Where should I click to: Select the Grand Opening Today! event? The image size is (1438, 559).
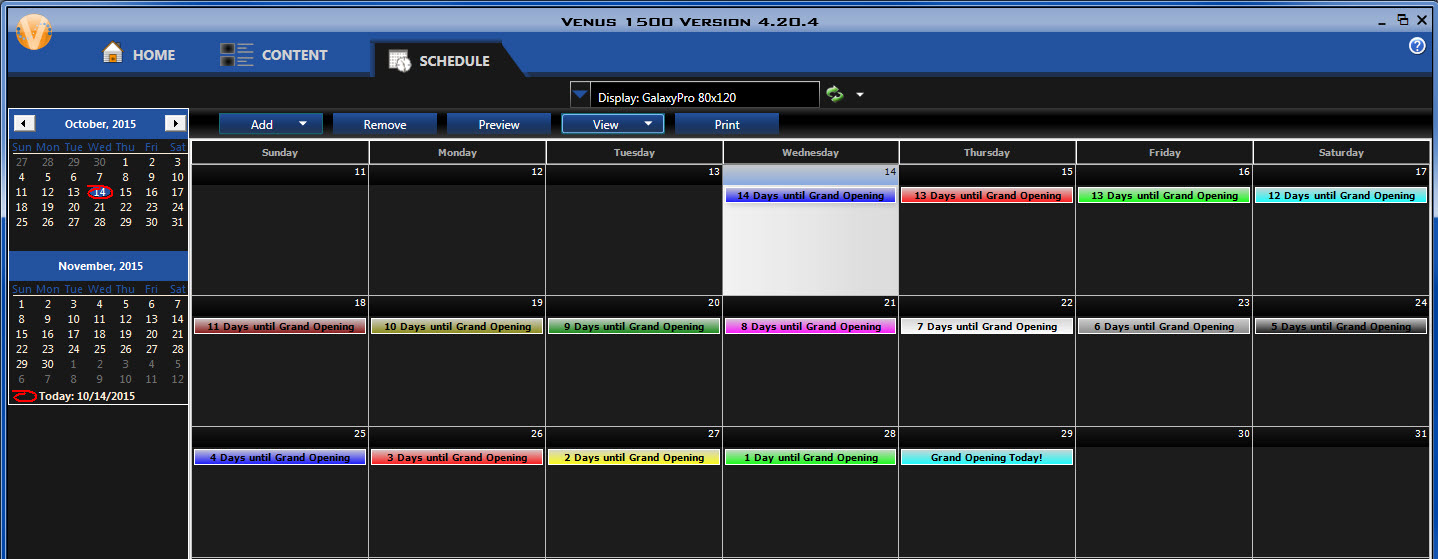pos(986,458)
